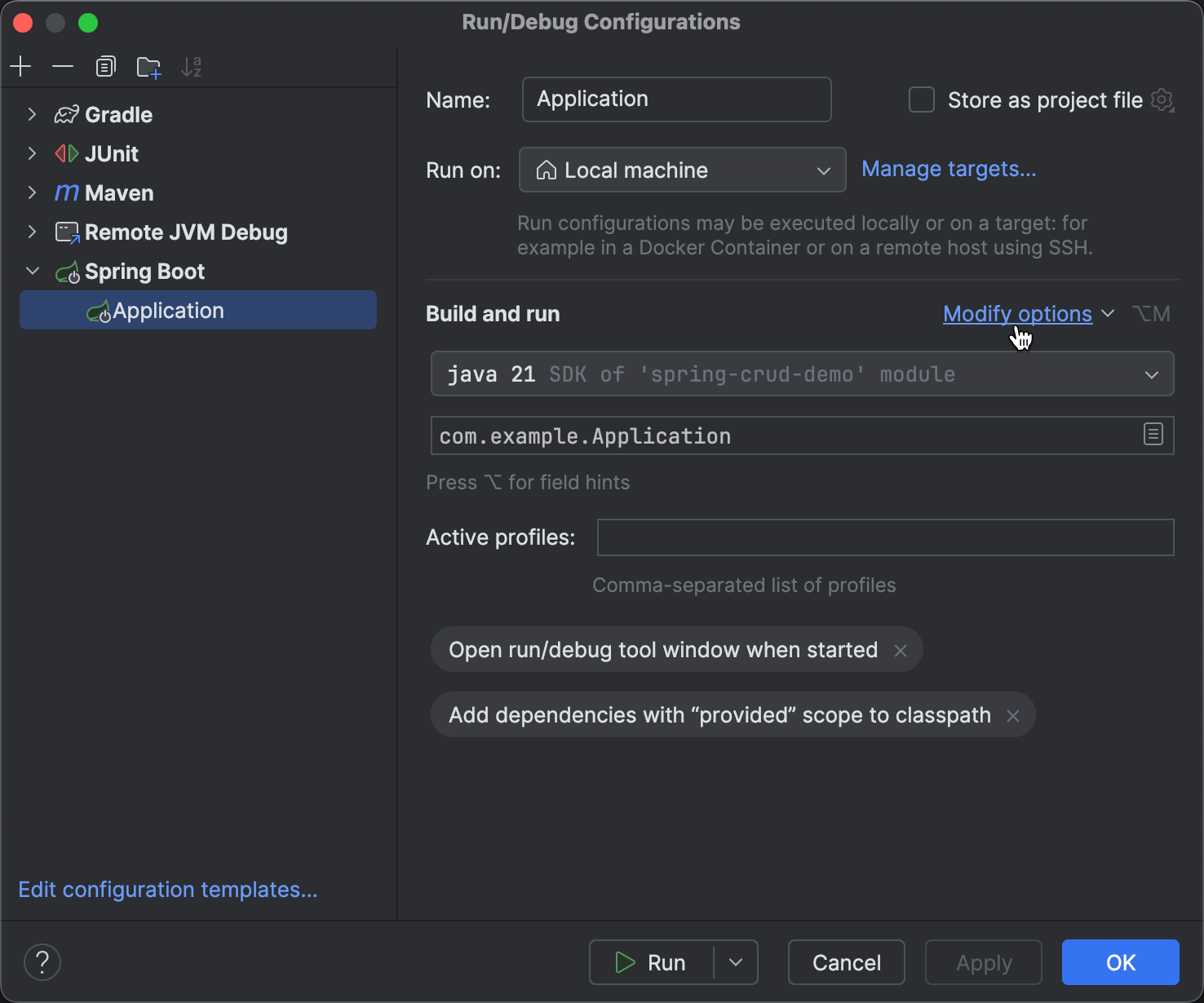
Task: Click the Manage targets link
Action: [948, 169]
